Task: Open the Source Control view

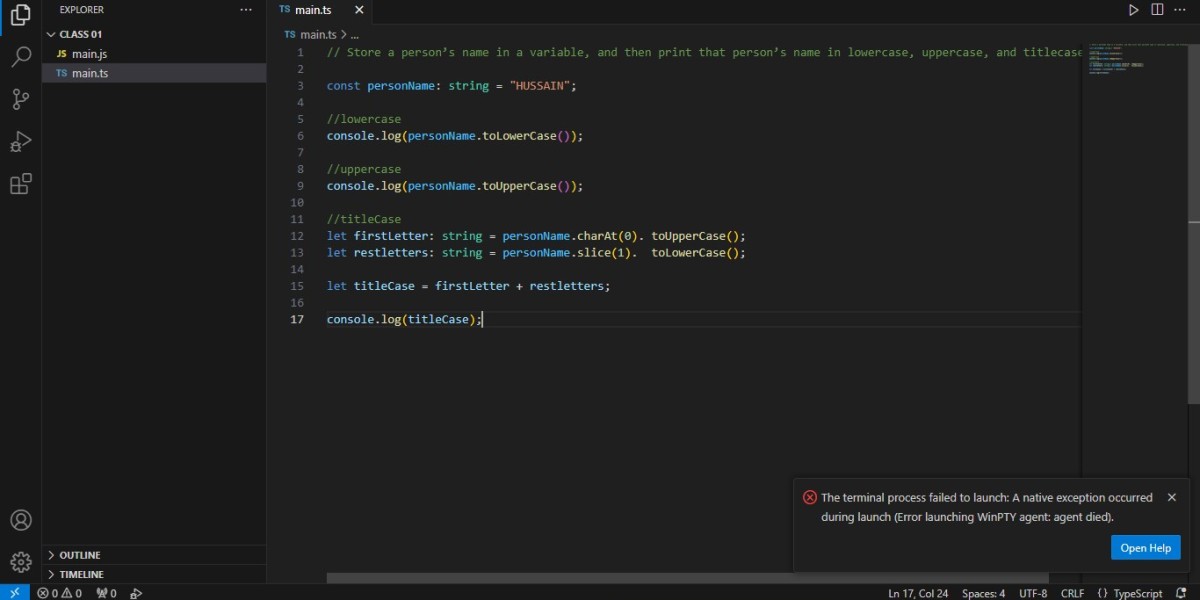Action: tap(20, 99)
